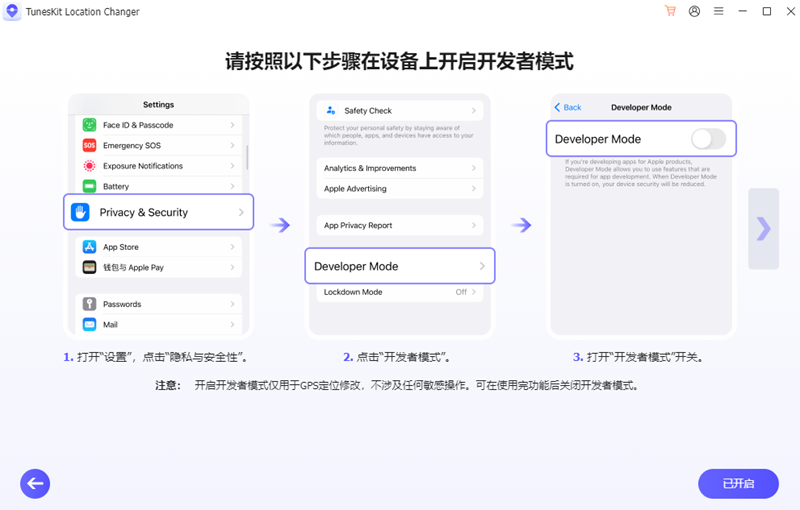
Task: Click "Apple Advertising" text
Action: click(355, 189)
